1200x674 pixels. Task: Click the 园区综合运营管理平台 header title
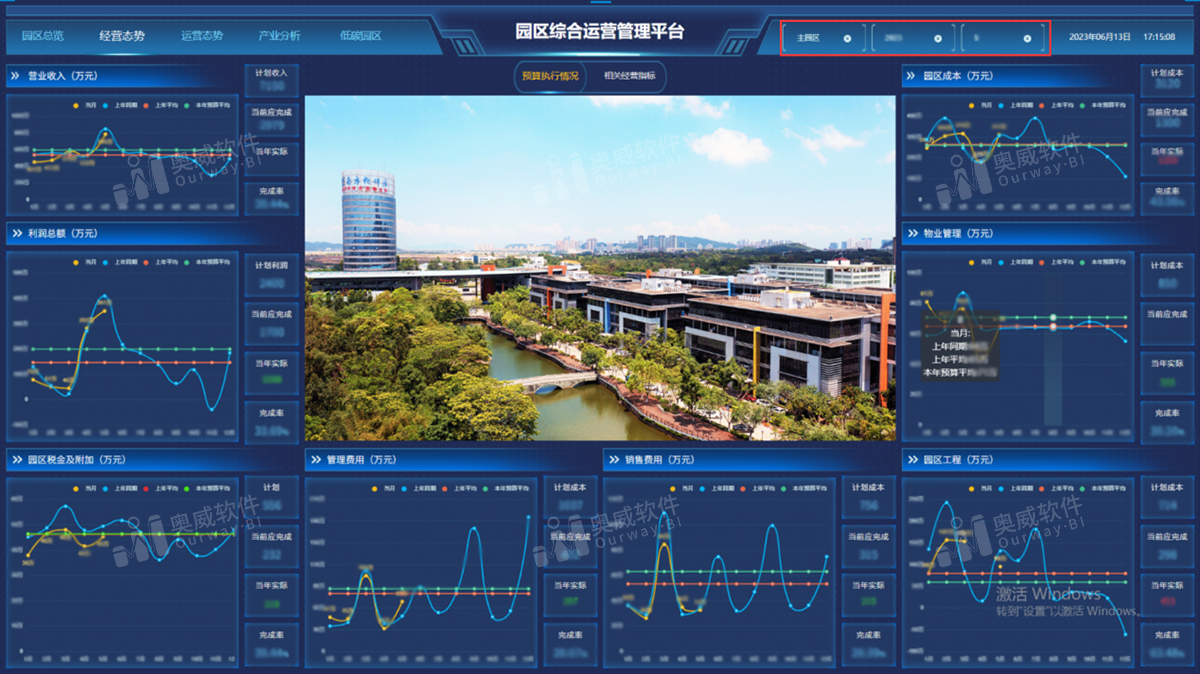[600, 31]
